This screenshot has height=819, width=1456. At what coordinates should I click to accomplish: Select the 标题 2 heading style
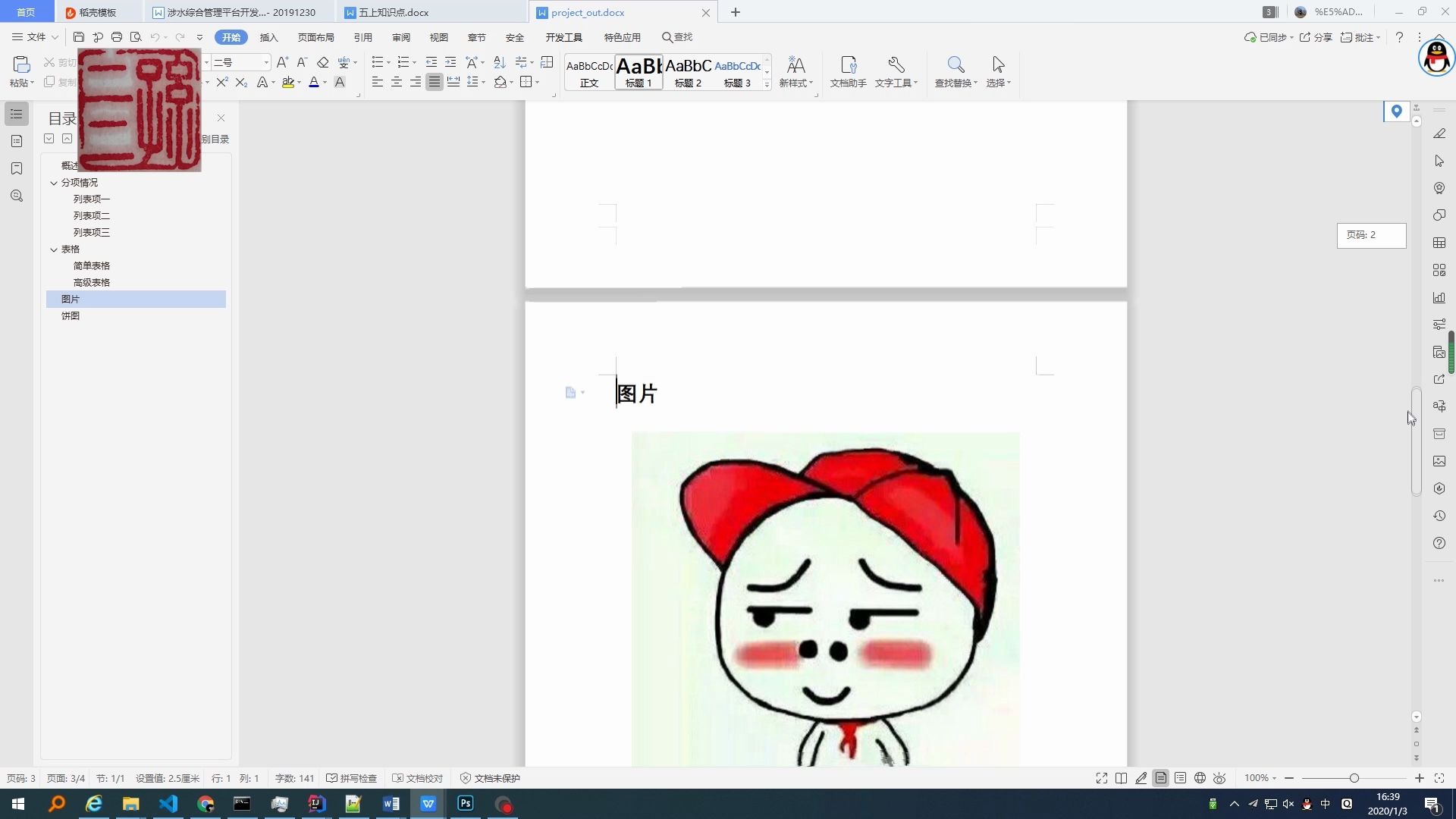(x=688, y=72)
